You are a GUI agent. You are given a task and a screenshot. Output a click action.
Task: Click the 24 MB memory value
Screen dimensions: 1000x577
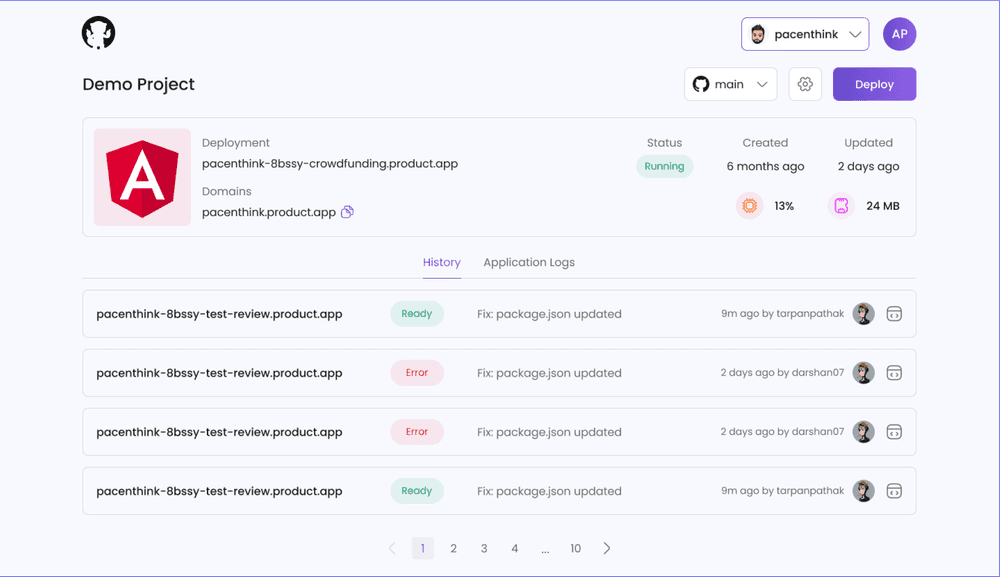pos(883,206)
